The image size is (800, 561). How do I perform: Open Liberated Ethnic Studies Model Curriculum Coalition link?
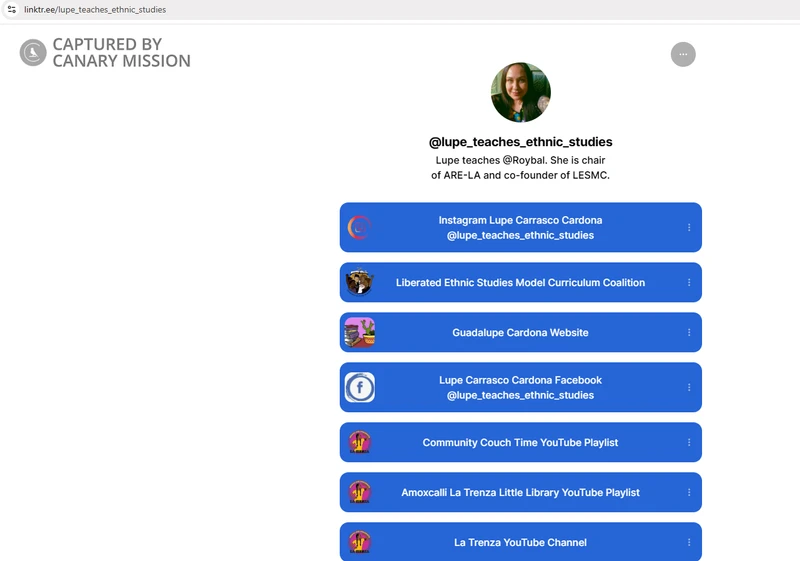pos(520,283)
